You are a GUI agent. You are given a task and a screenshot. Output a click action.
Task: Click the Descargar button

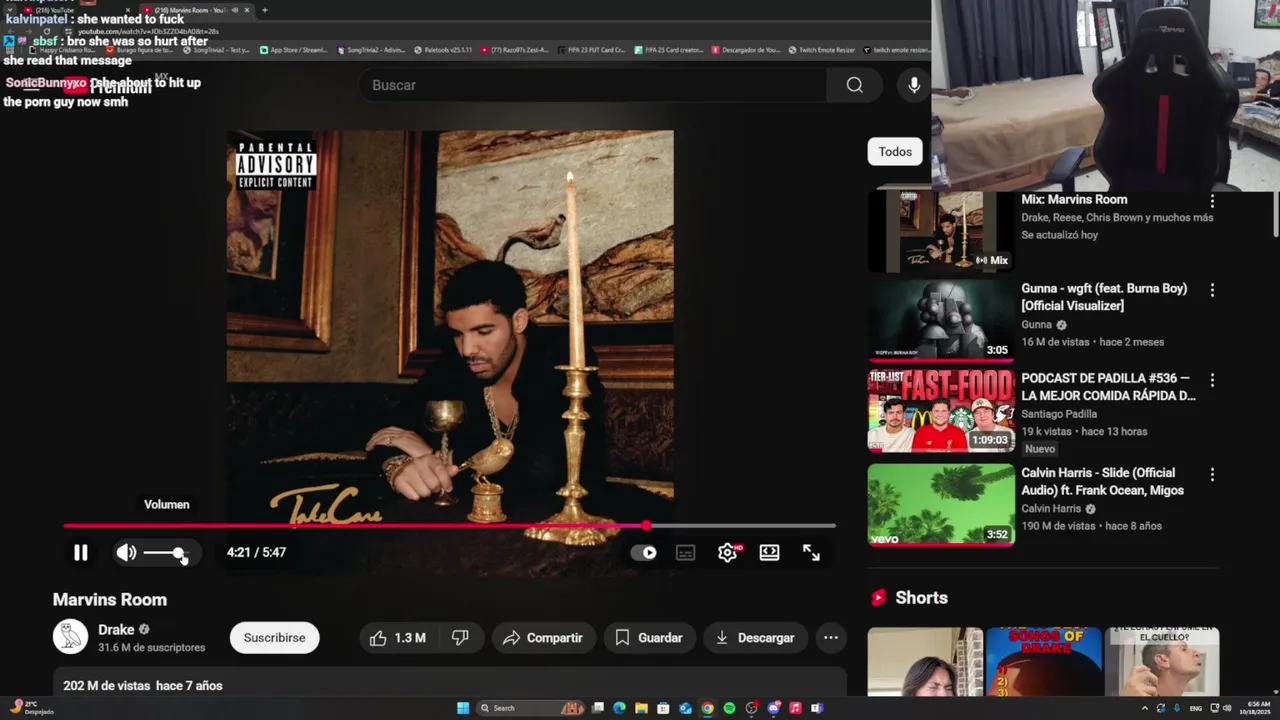pyautogui.click(x=755, y=638)
